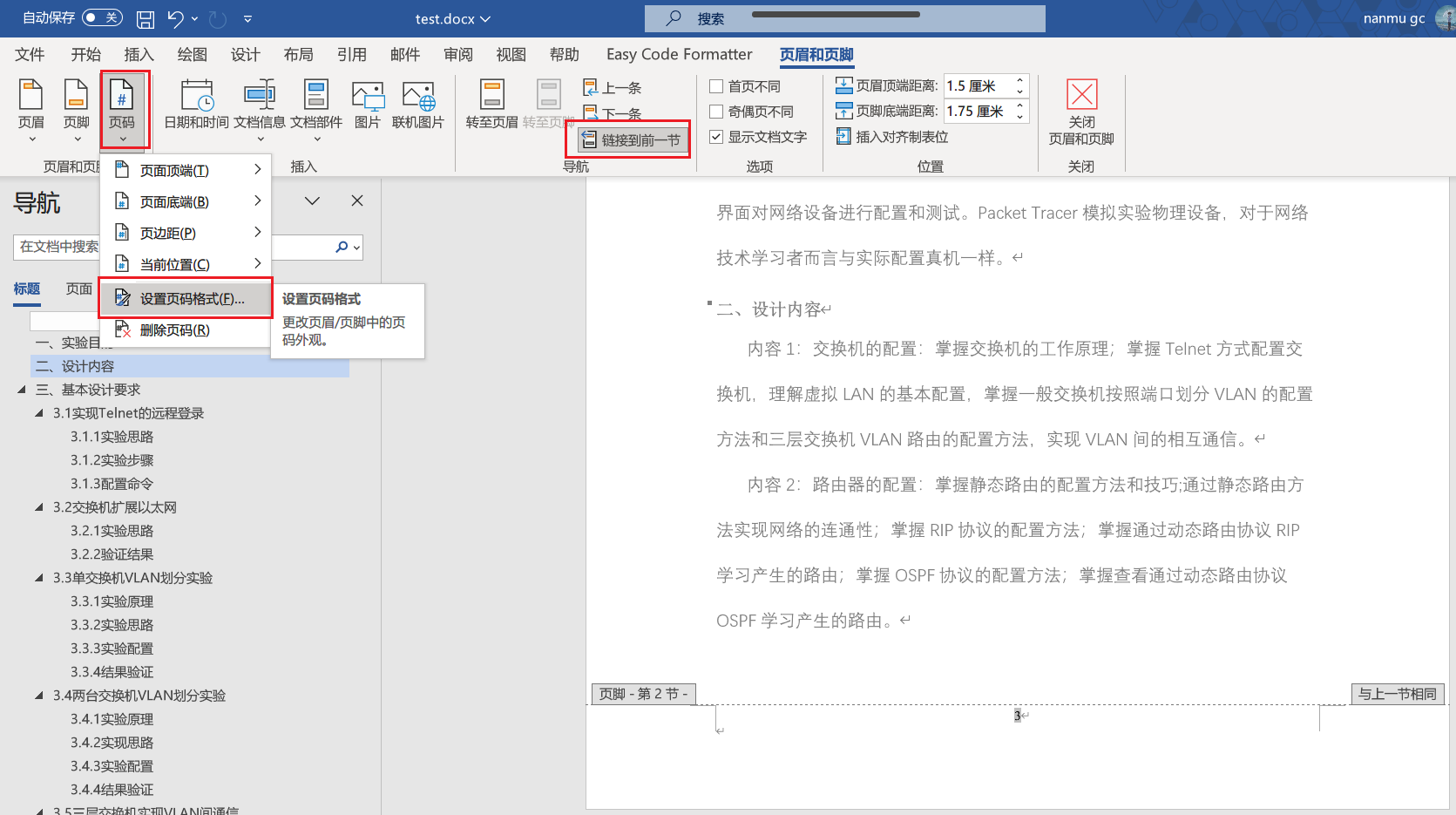This screenshot has width=1456, height=815.
Task: Check Different First Page (首页不同)
Action: click(716, 86)
